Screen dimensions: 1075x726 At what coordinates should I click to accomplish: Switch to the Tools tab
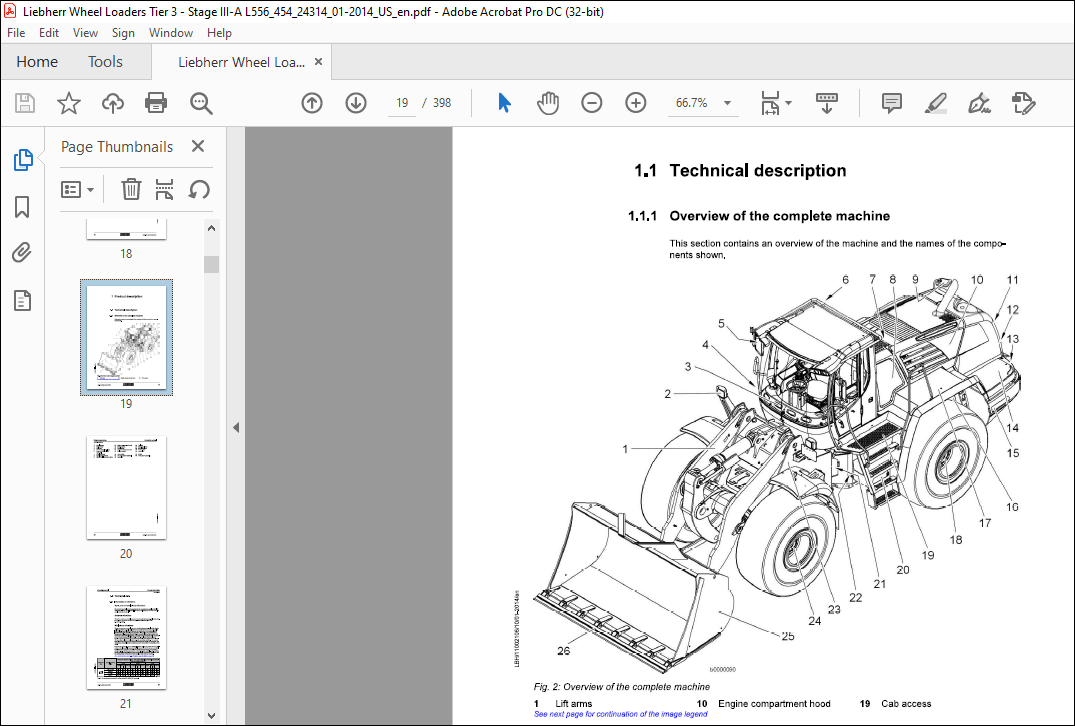[x=105, y=62]
